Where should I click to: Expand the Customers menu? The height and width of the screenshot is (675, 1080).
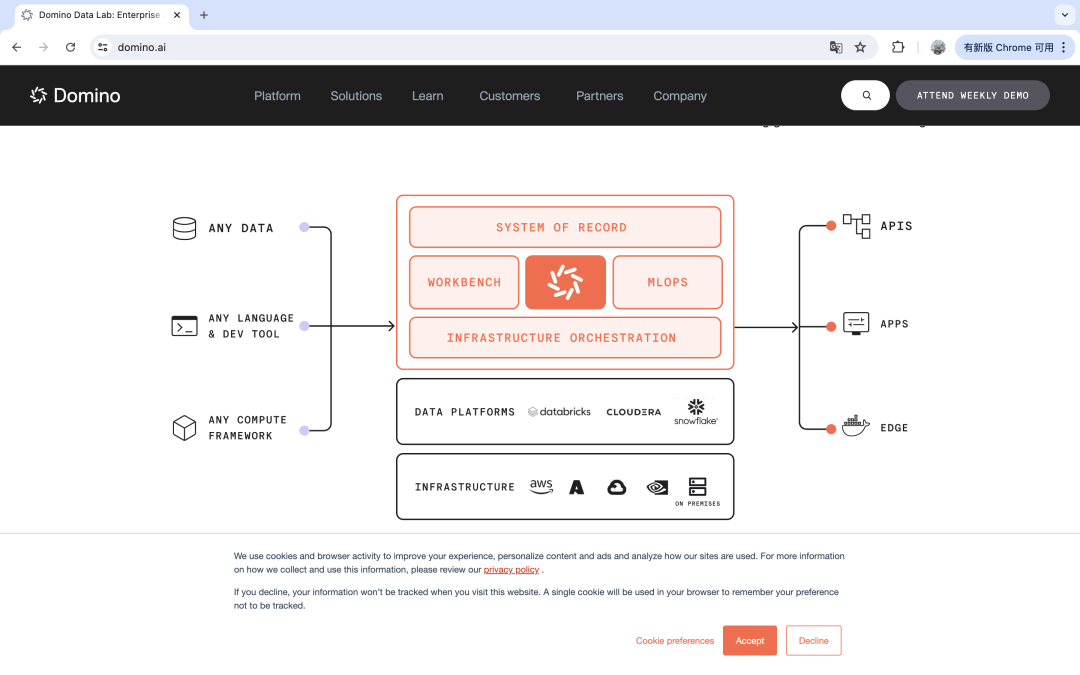[509, 96]
